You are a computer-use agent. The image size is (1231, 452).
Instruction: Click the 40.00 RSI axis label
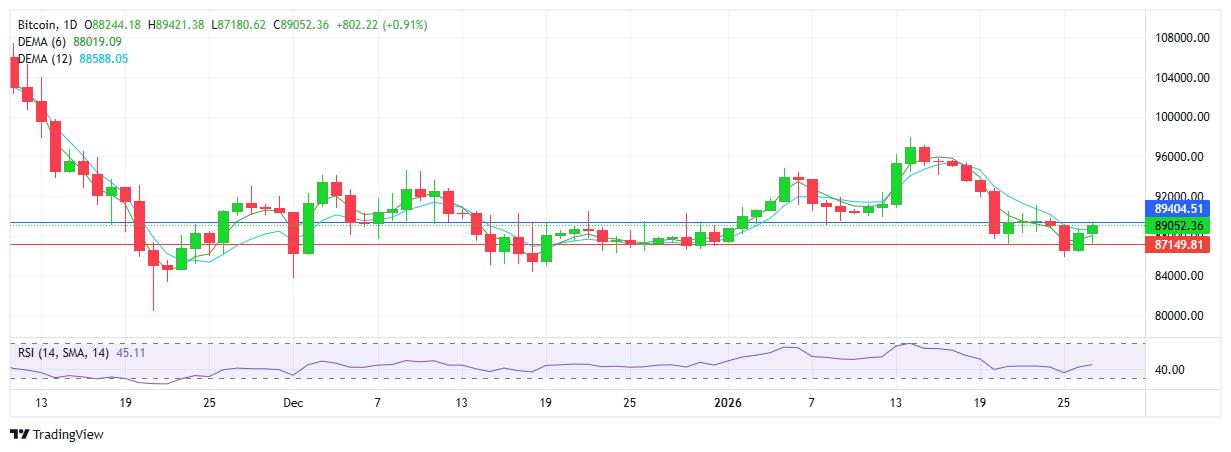click(x=1170, y=370)
